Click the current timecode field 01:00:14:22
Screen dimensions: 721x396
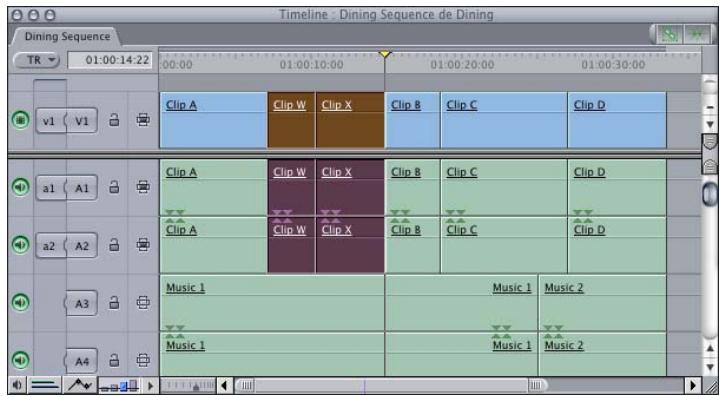110,60
